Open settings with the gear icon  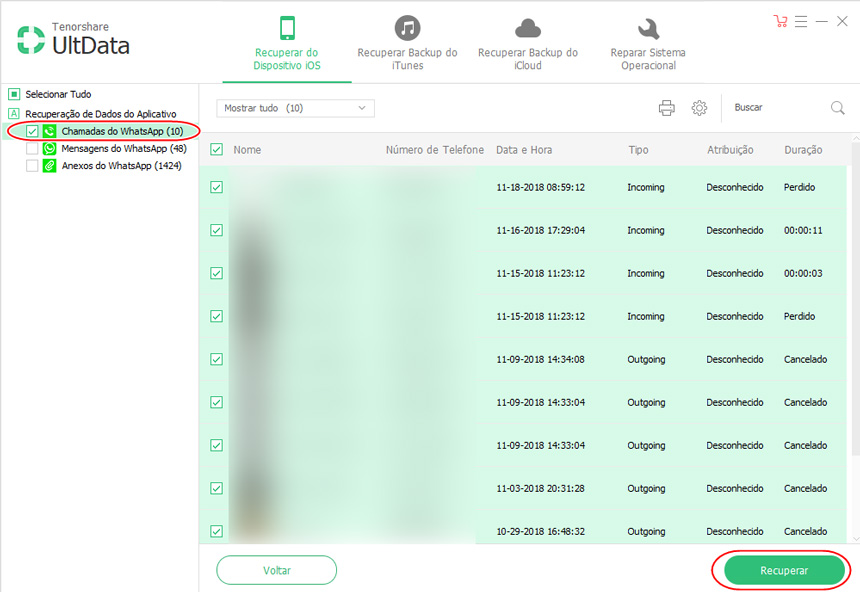click(x=699, y=108)
